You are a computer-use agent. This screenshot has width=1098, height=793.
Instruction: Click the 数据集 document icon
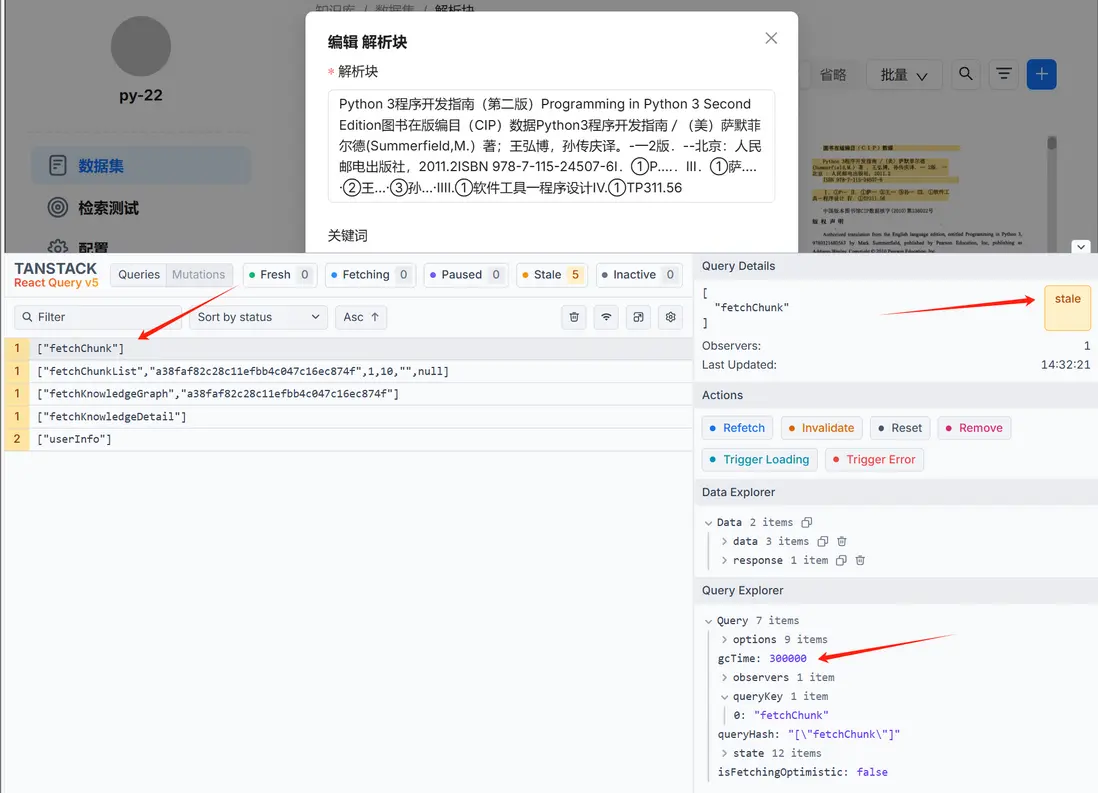(58, 166)
